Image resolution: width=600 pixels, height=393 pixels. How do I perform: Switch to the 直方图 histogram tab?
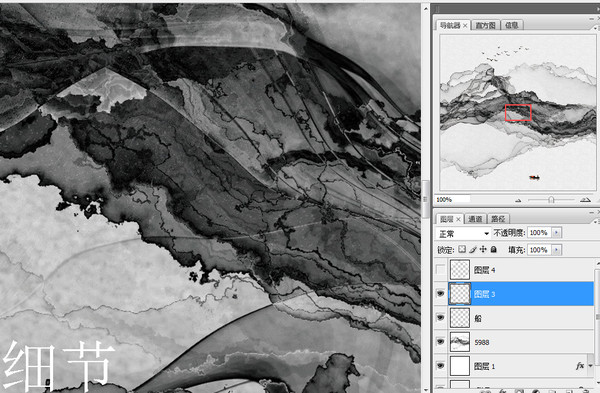coord(485,25)
